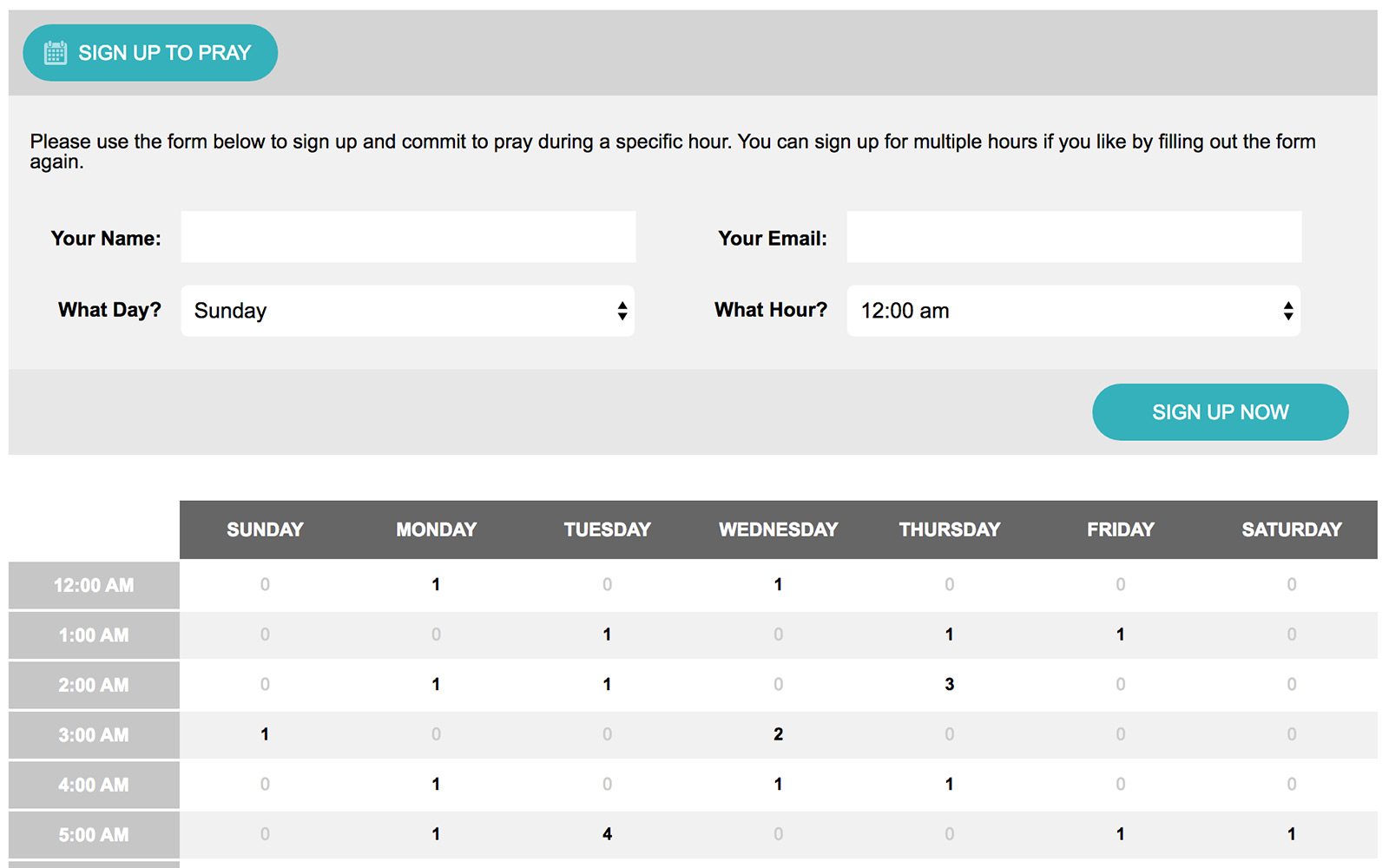Select the Tuesday column header

[x=608, y=529]
